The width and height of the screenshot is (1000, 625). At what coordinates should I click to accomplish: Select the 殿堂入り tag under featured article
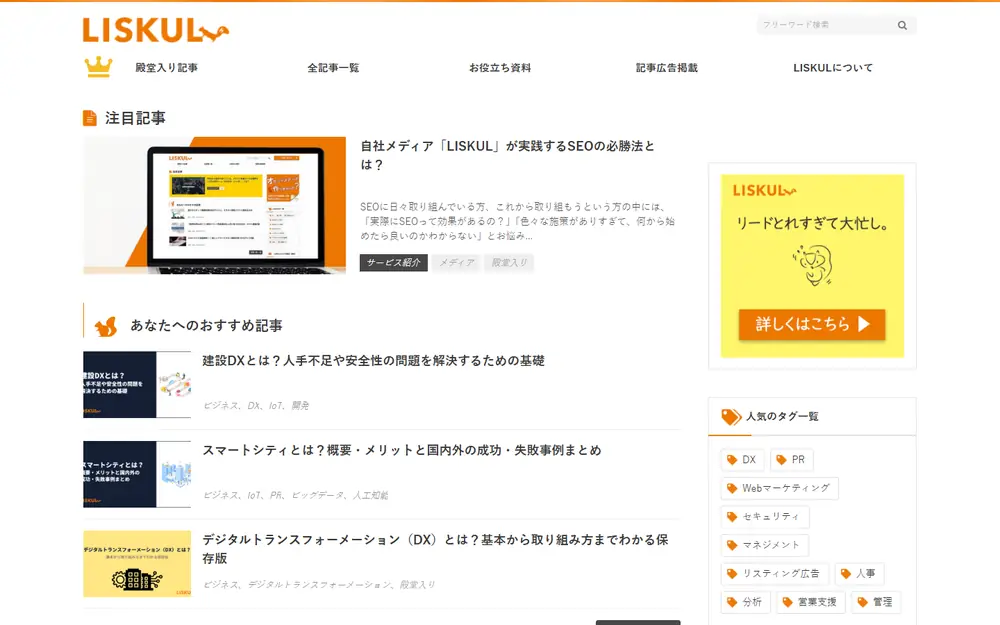(509, 263)
